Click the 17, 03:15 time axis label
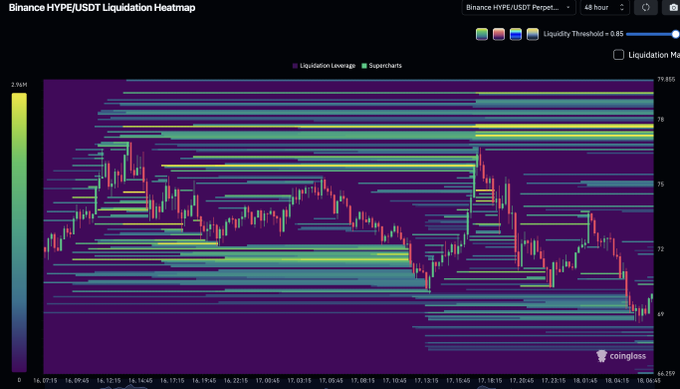This screenshot has width=680, height=389. tap(299, 381)
